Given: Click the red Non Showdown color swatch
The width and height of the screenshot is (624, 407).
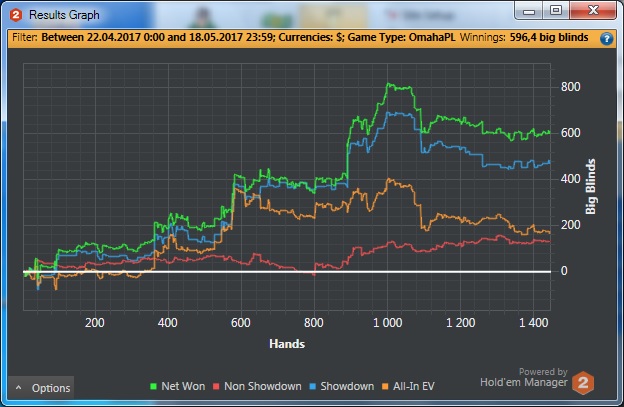Looking at the screenshot, I should (216, 386).
